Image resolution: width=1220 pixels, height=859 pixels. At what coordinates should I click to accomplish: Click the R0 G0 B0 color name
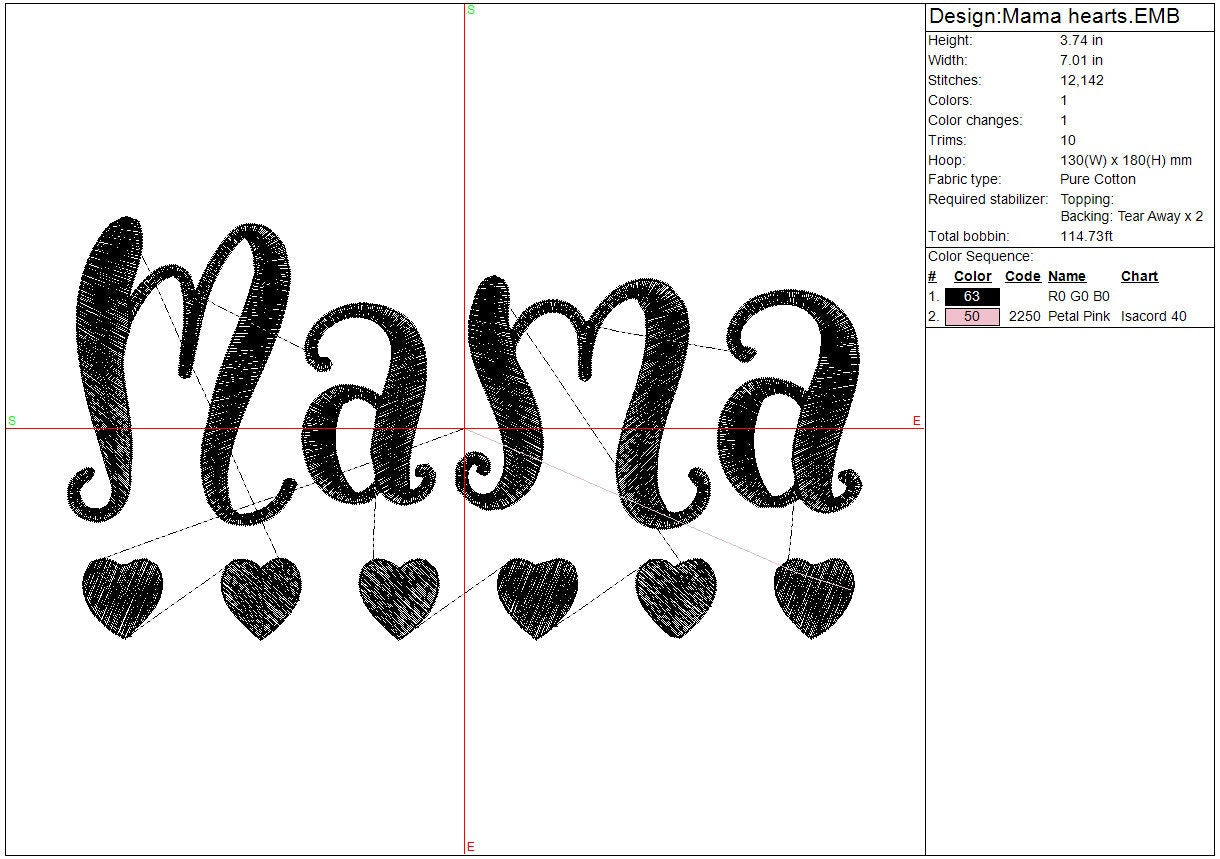click(x=1078, y=297)
